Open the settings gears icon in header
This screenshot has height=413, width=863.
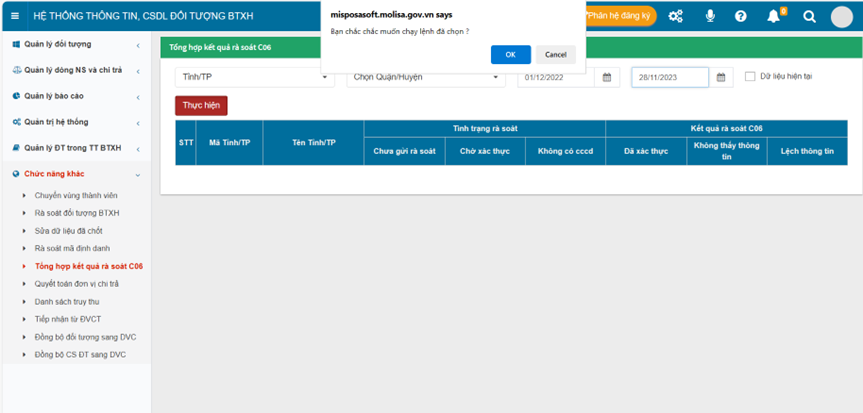(x=676, y=16)
